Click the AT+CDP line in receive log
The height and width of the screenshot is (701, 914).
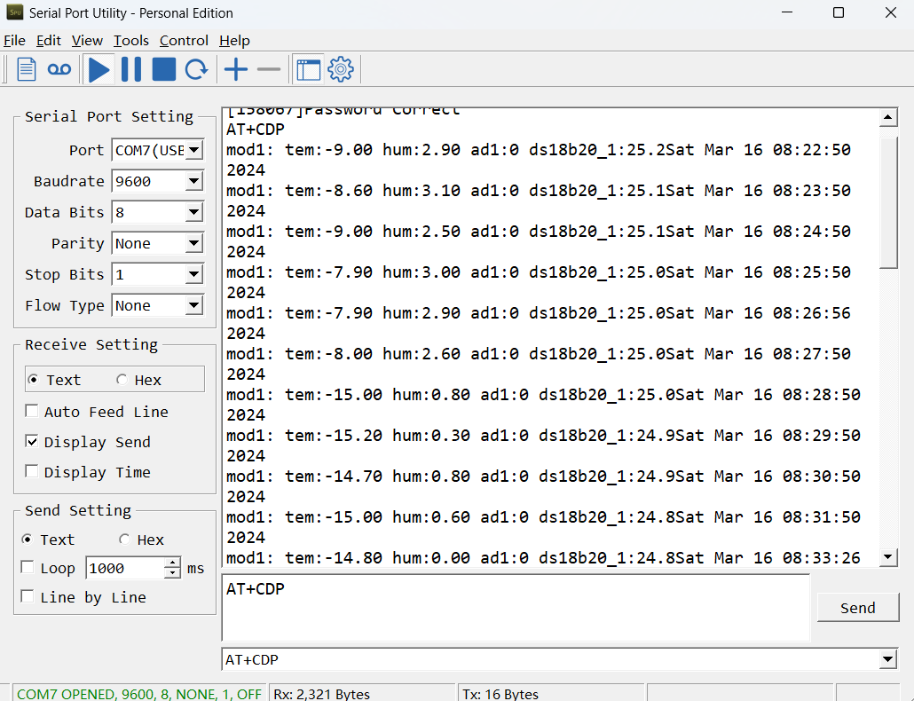[x=255, y=129]
